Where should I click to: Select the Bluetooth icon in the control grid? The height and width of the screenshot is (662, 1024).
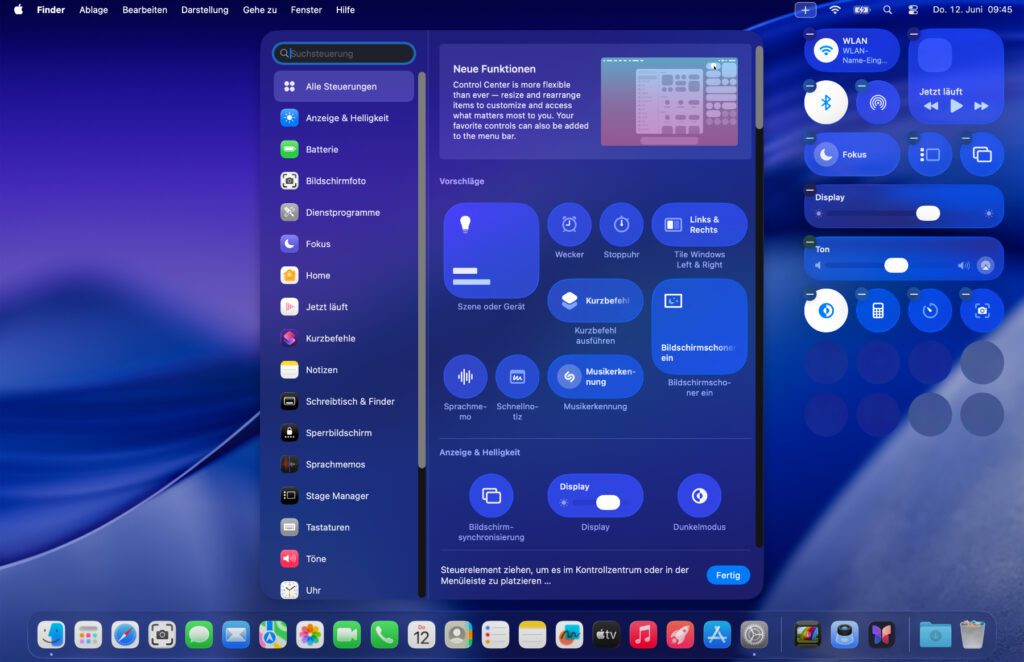click(x=825, y=102)
